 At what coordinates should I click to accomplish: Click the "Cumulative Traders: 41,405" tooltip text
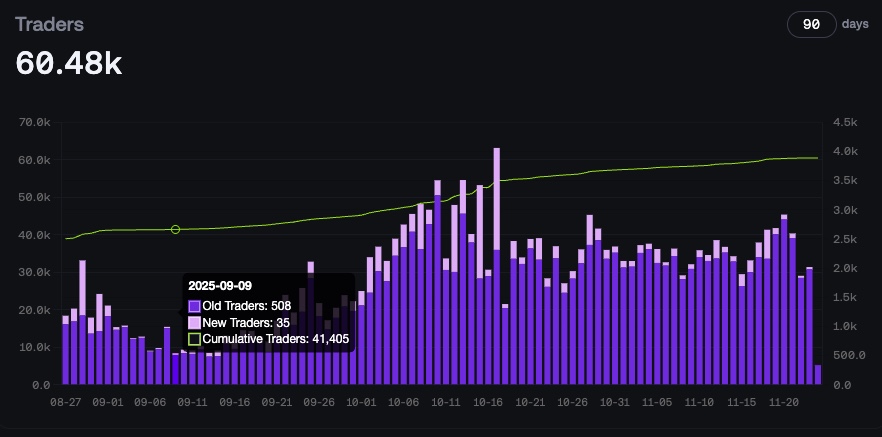275,340
